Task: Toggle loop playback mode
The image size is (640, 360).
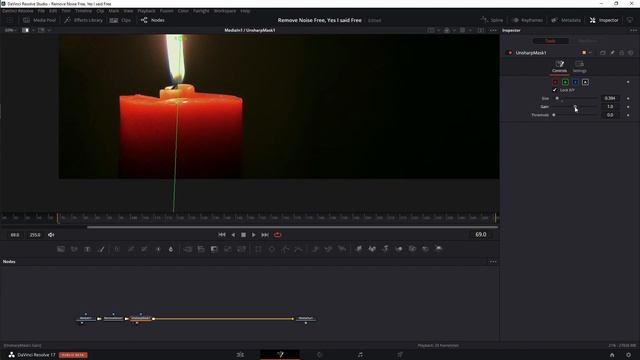Action: point(278,235)
